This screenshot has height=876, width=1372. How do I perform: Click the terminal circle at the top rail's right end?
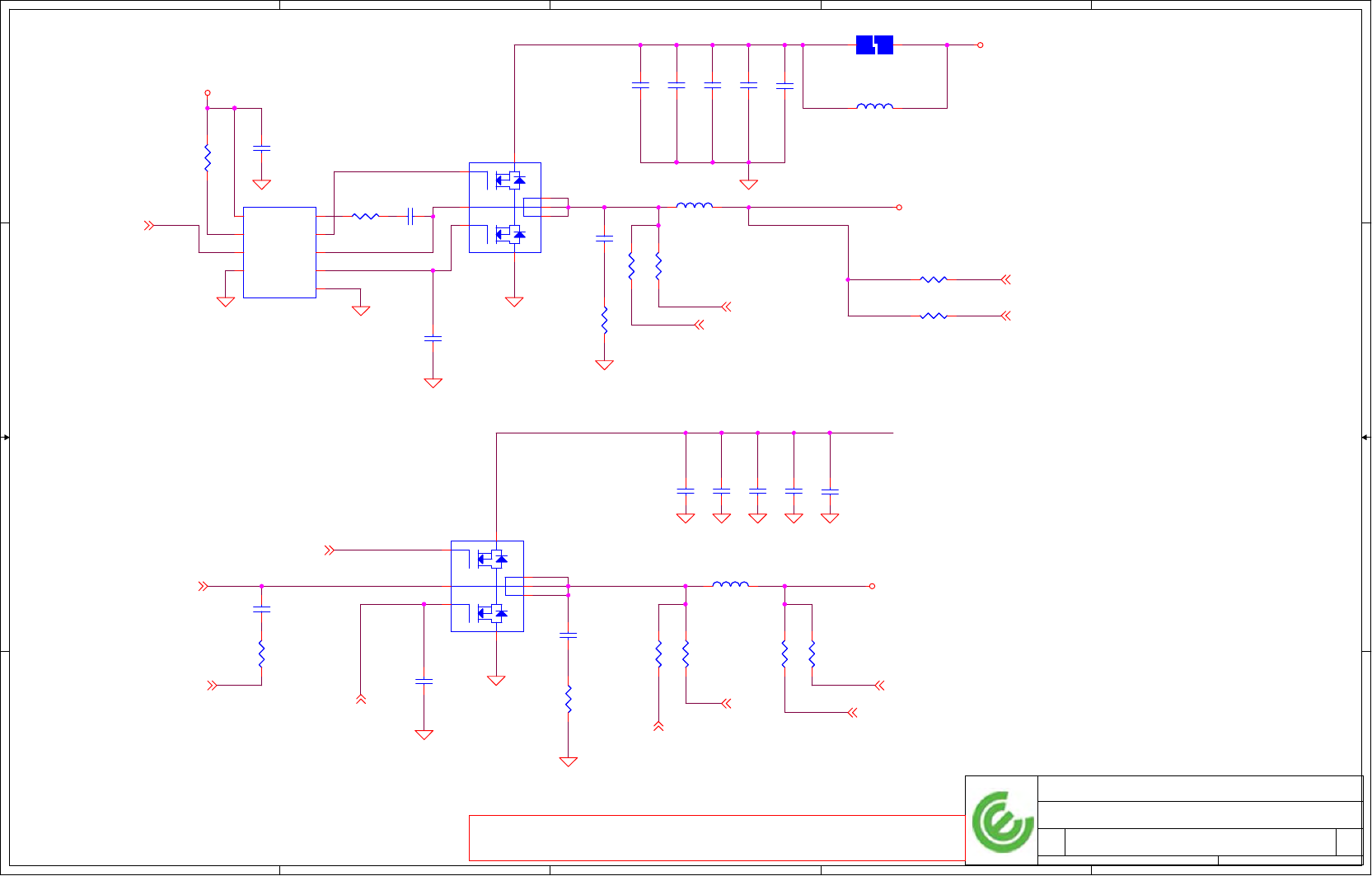pyautogui.click(x=980, y=45)
